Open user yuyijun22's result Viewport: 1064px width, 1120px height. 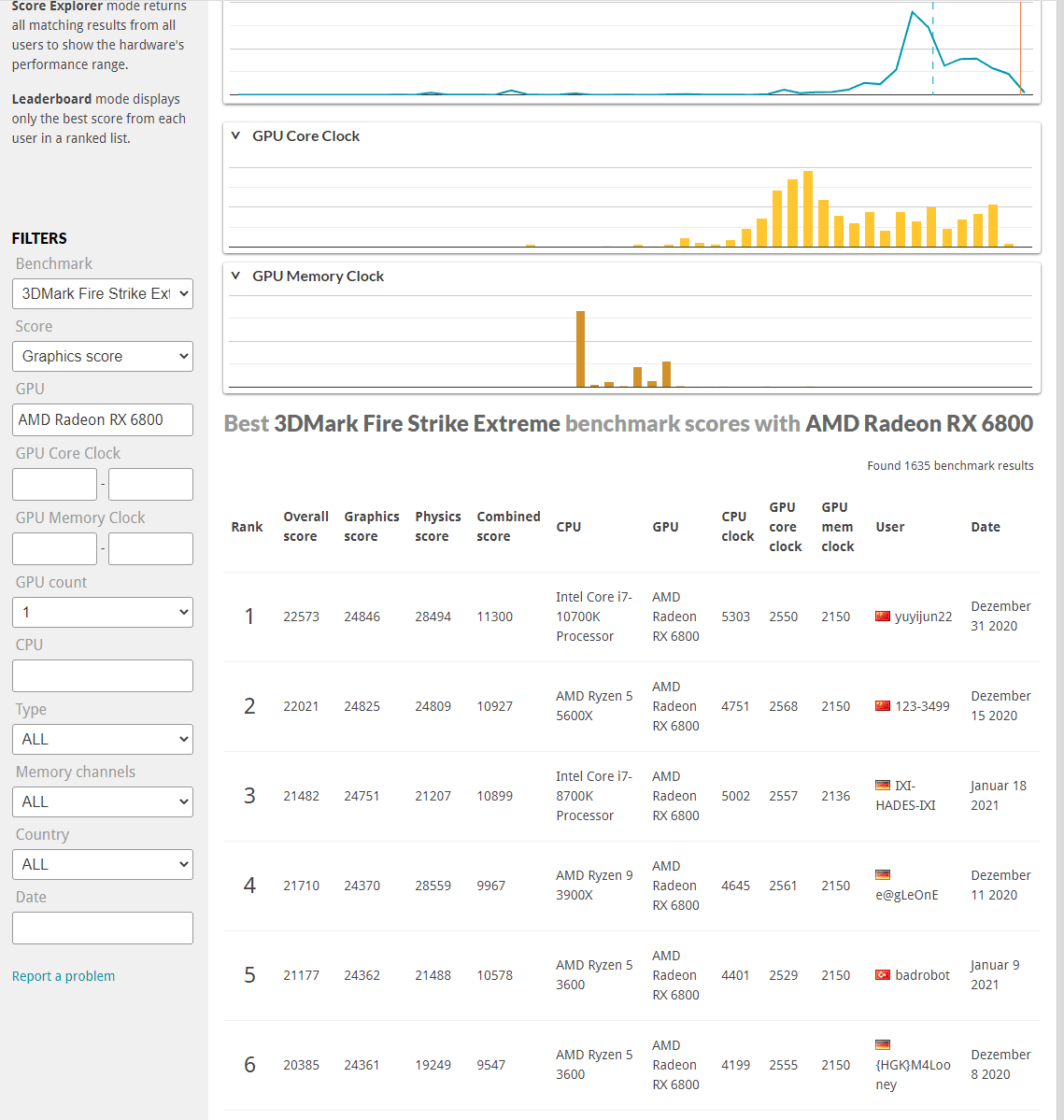923,617
